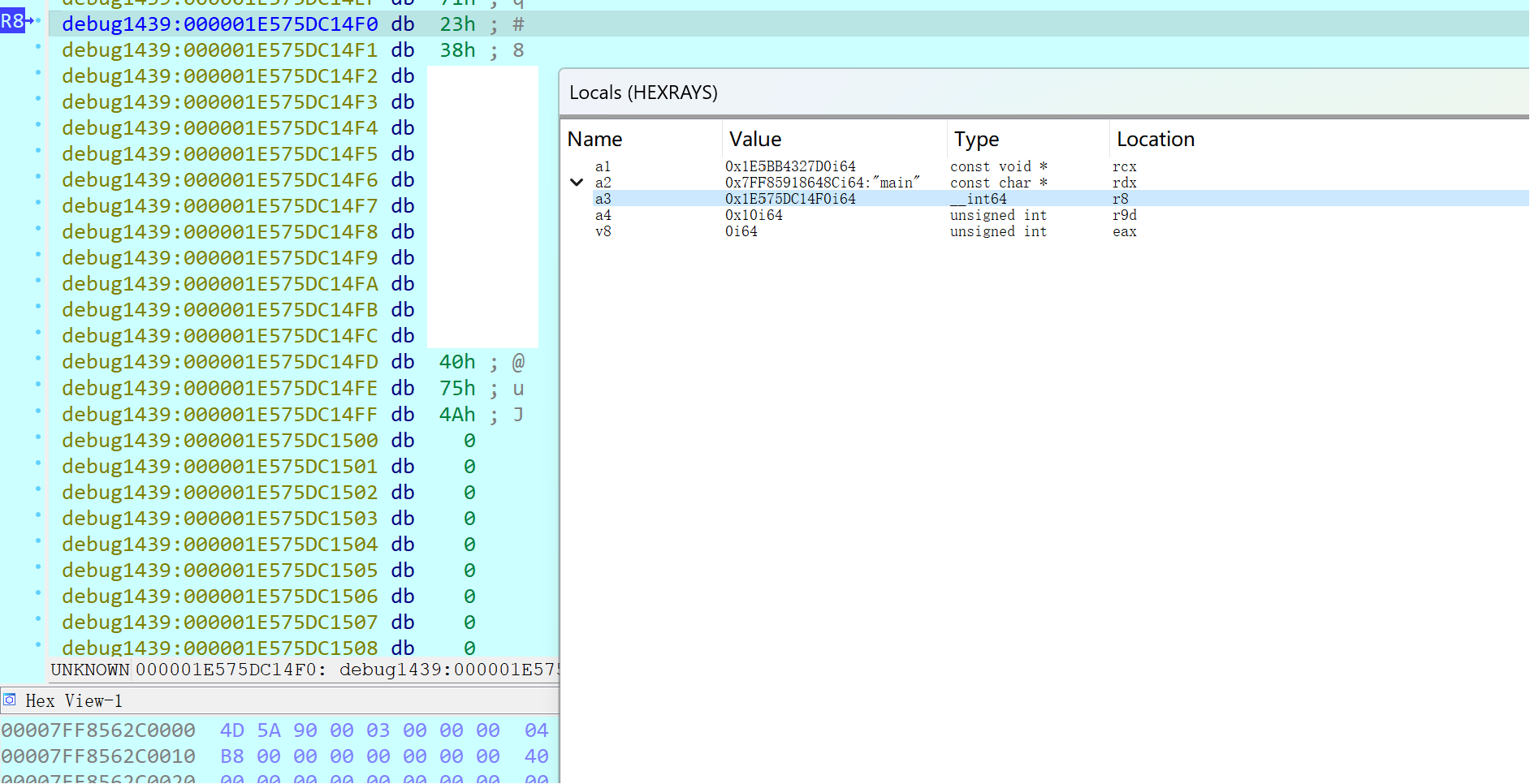Viewport: 1530px width, 784px height.
Task: Select byte 4D in Hex View-1
Action: (232, 730)
